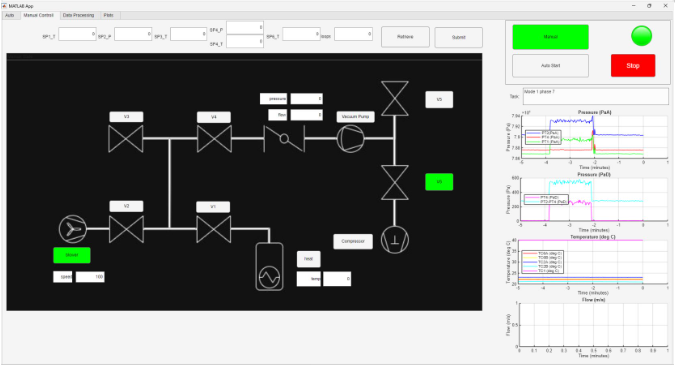
Task: Click the check valve symbol under the flow field
Action: 284,139
